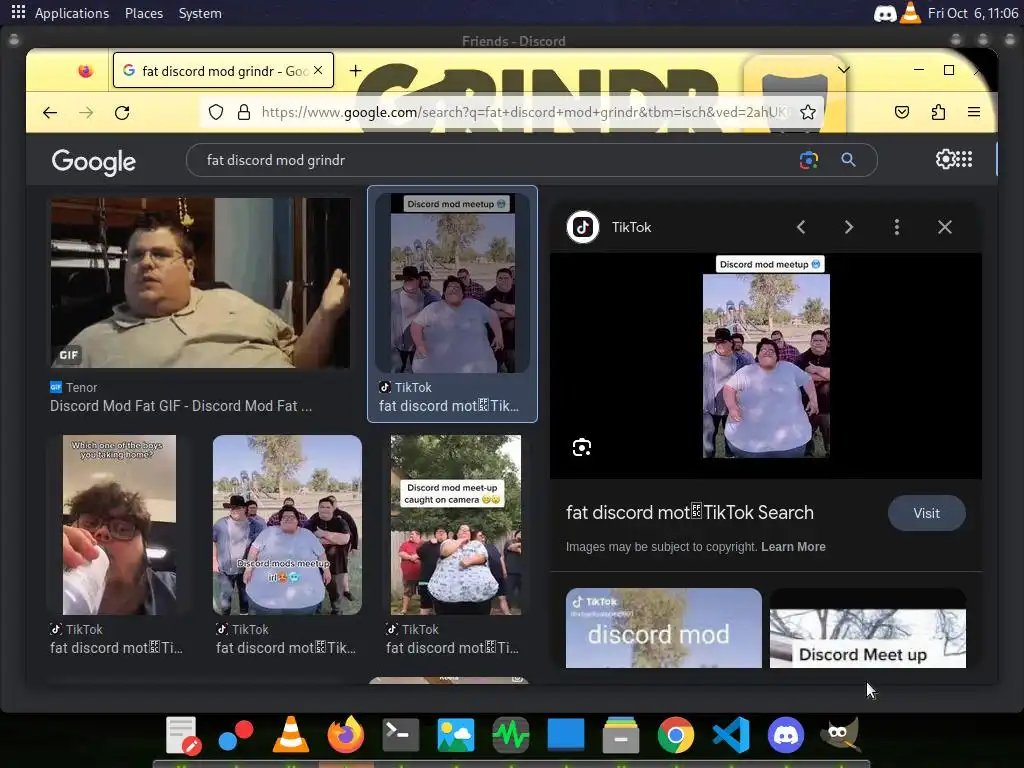This screenshot has width=1024, height=768.
Task: Close the image preview panel
Action: [944, 227]
